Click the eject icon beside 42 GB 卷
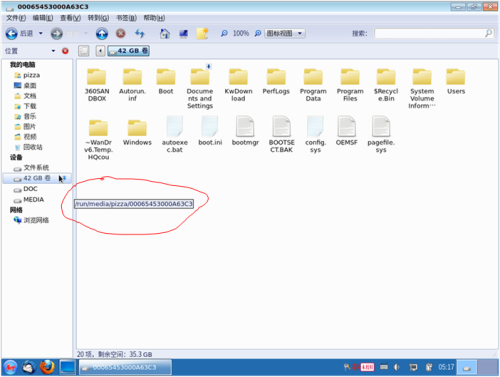The image size is (500, 377). coord(64,179)
